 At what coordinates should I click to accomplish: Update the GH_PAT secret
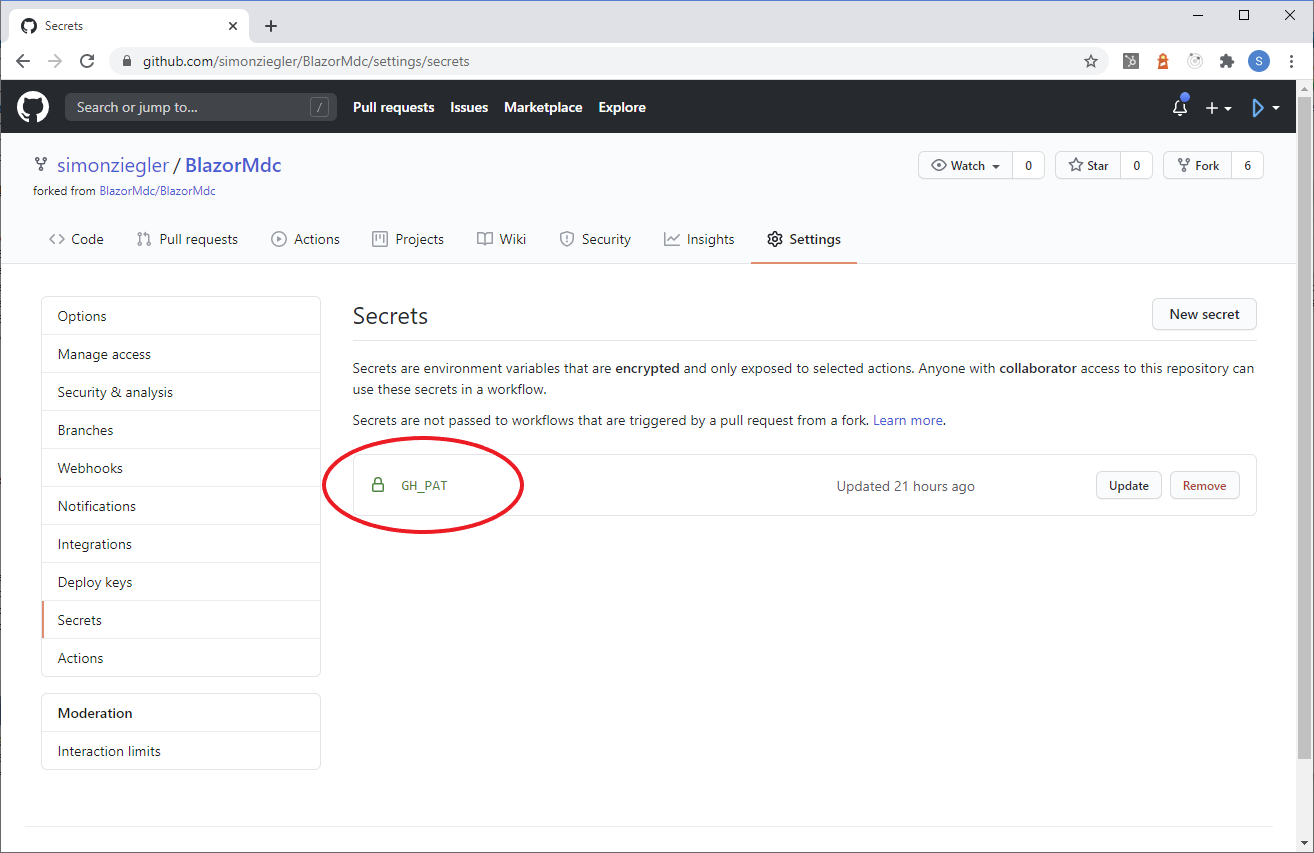click(1129, 486)
